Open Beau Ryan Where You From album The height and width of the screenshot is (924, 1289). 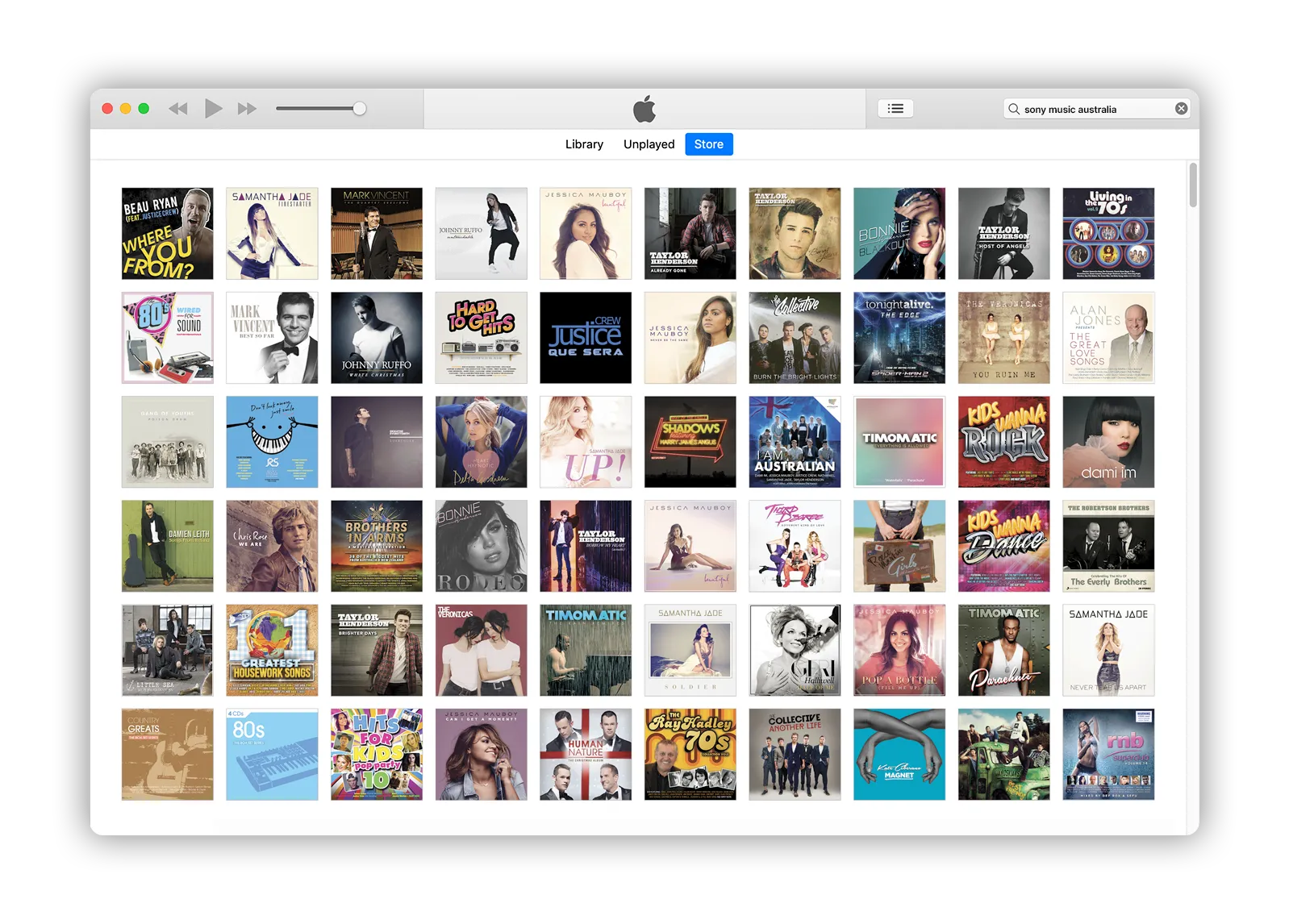point(168,234)
